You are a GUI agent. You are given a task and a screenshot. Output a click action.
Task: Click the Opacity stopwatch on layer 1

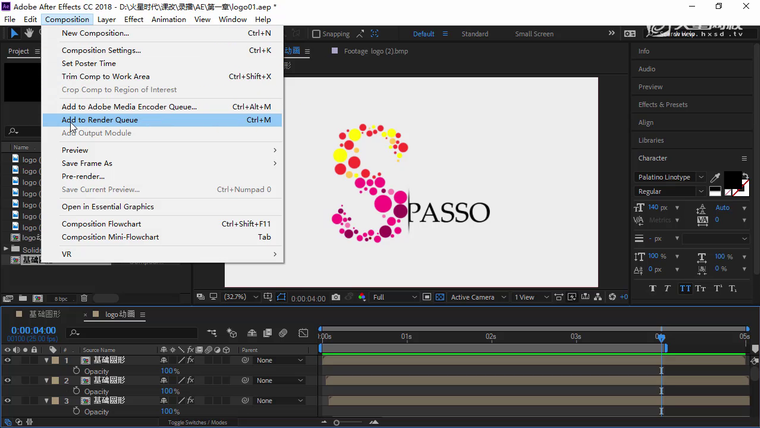tap(75, 371)
